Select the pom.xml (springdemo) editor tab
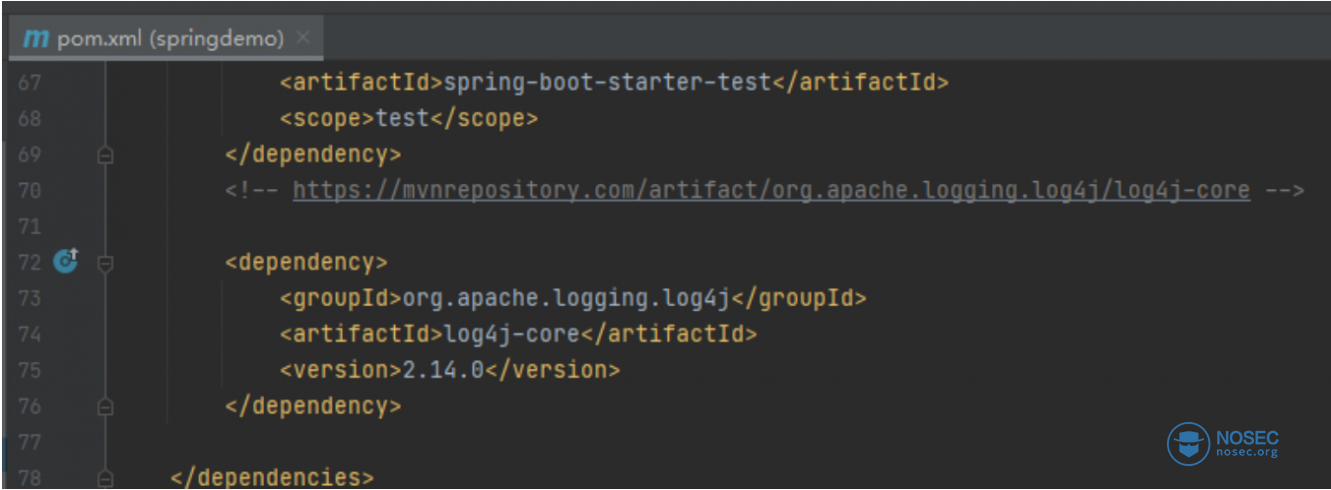 coord(170,39)
